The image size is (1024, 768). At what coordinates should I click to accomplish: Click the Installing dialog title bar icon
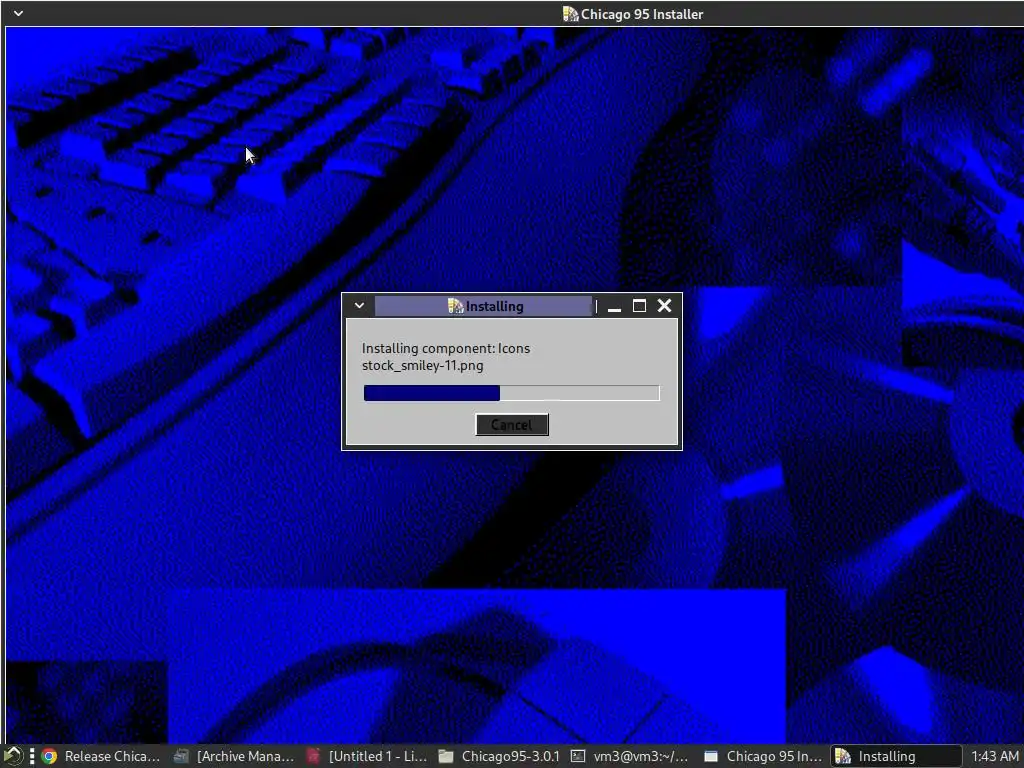point(455,306)
